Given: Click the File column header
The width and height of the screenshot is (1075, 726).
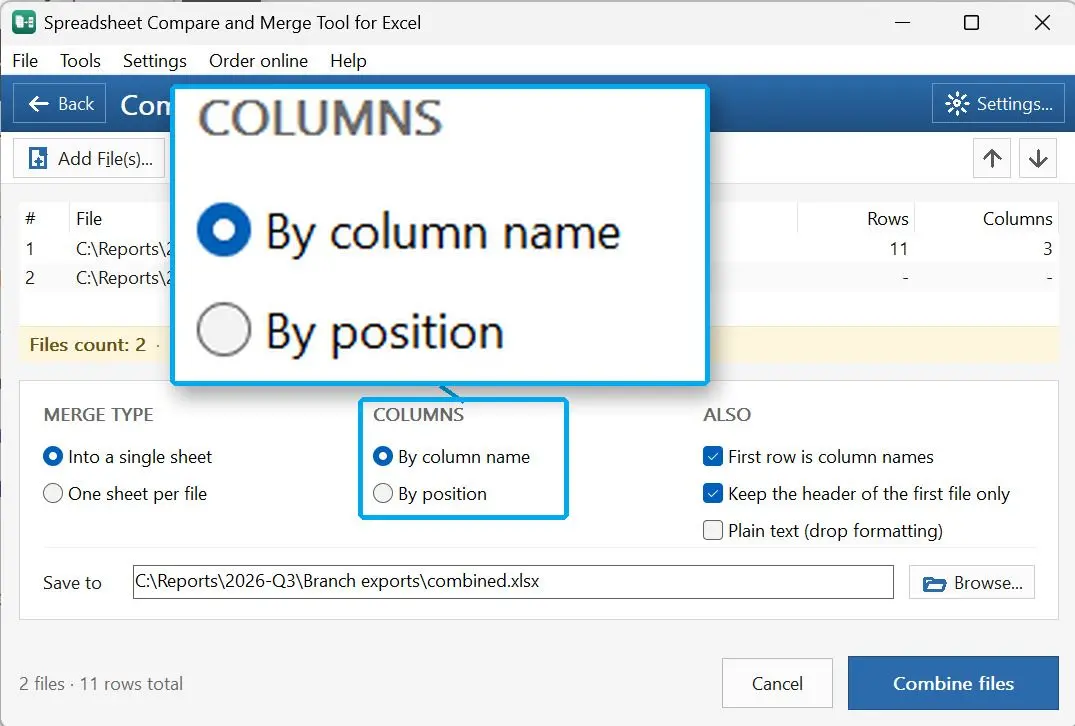Looking at the screenshot, I should (88, 219).
